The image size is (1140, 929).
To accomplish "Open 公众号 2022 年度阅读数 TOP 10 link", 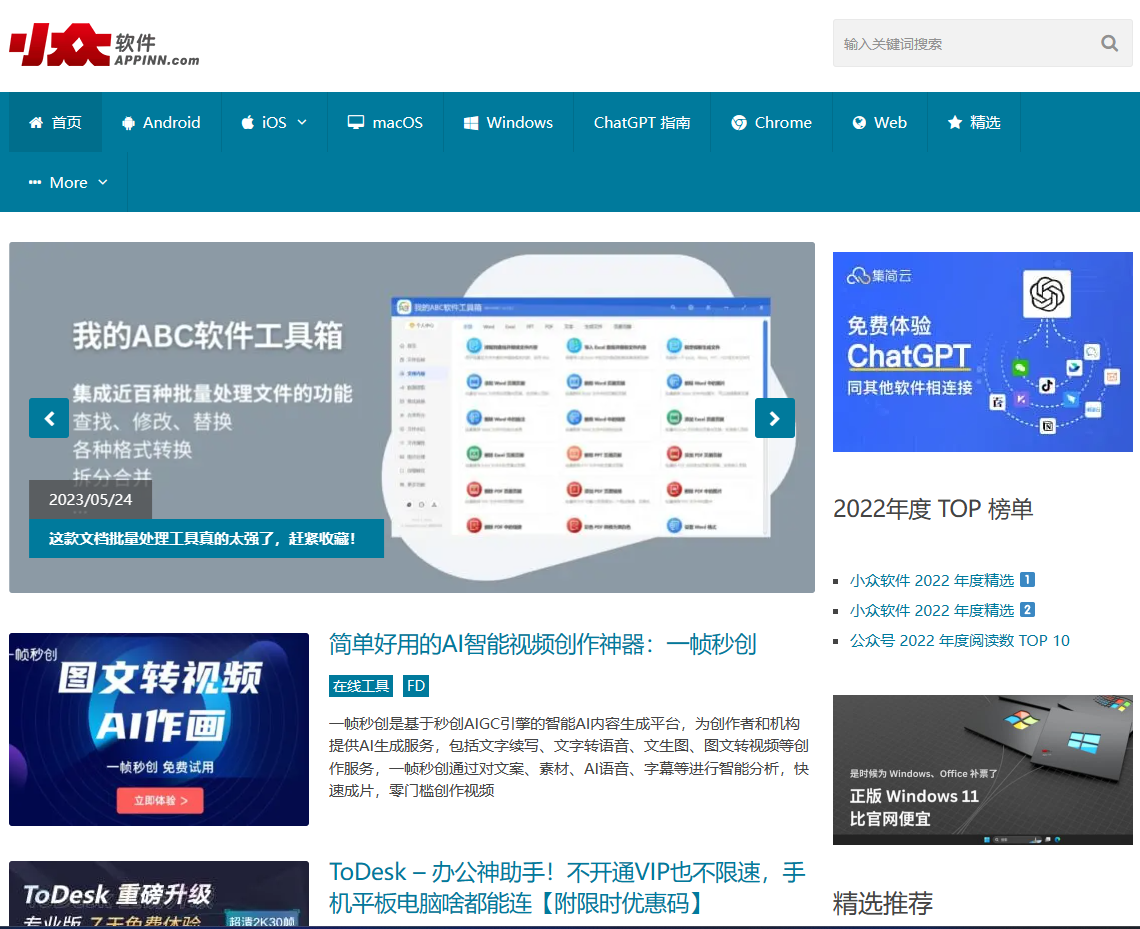I will click(x=960, y=640).
